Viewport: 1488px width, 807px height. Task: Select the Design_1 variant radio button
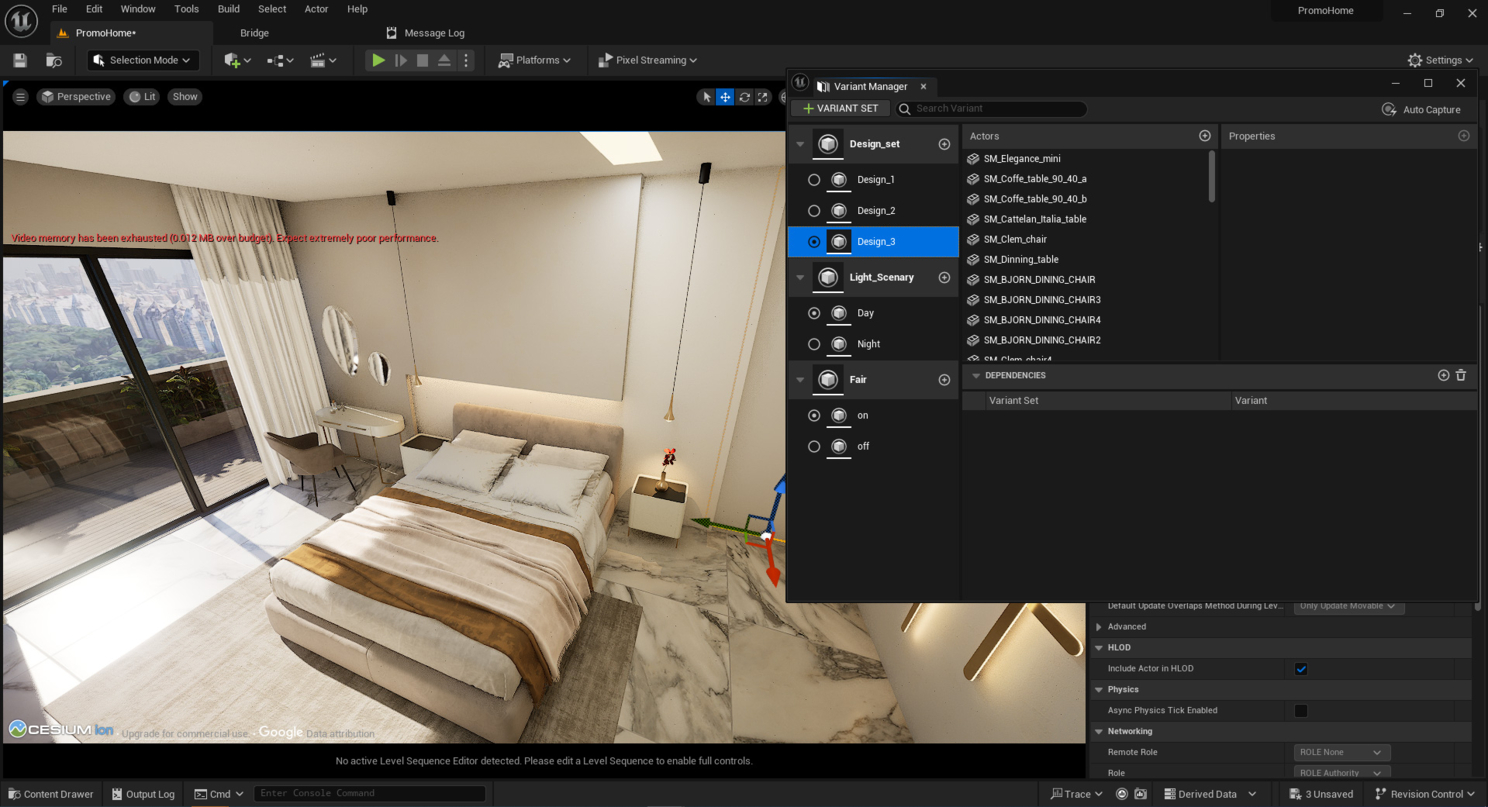[814, 180]
